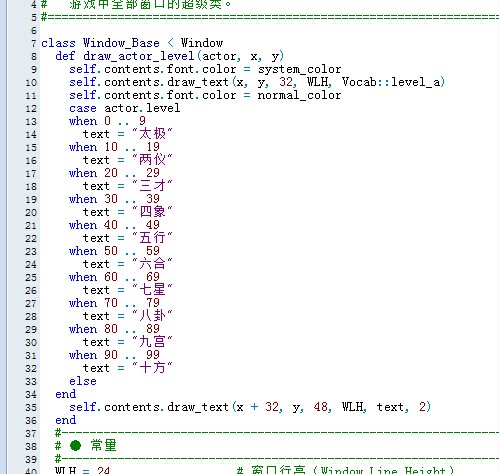Click 'Vocab::level_a' on line 10
The image size is (499, 474).
coord(391,82)
